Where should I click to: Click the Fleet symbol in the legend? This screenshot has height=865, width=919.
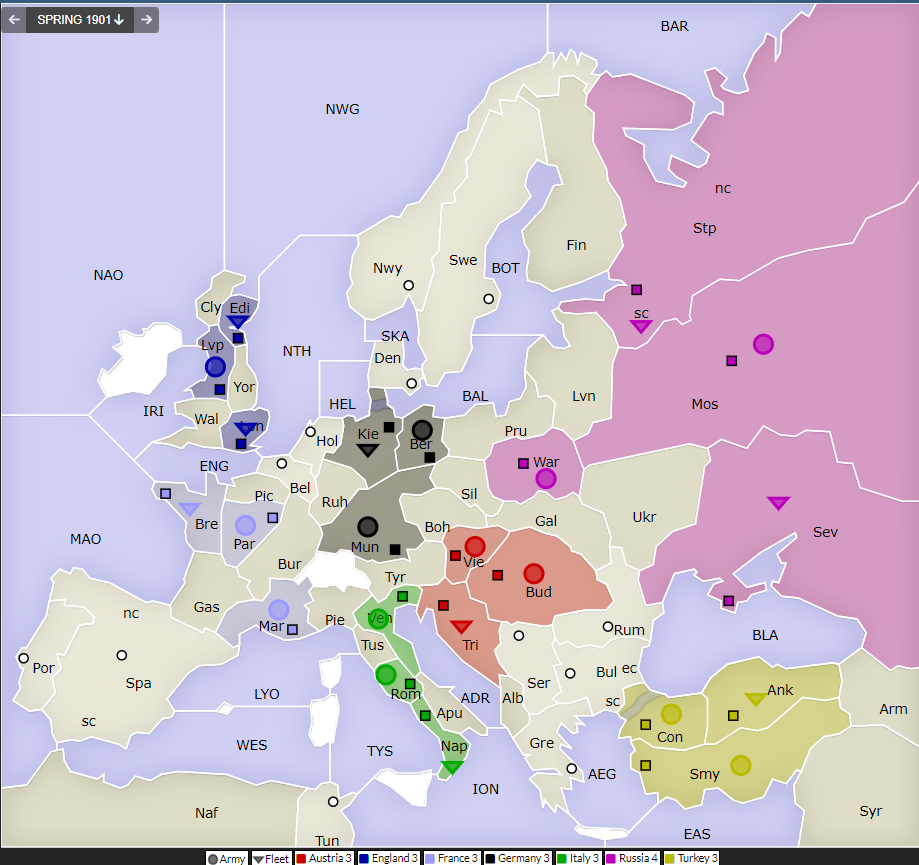point(258,860)
